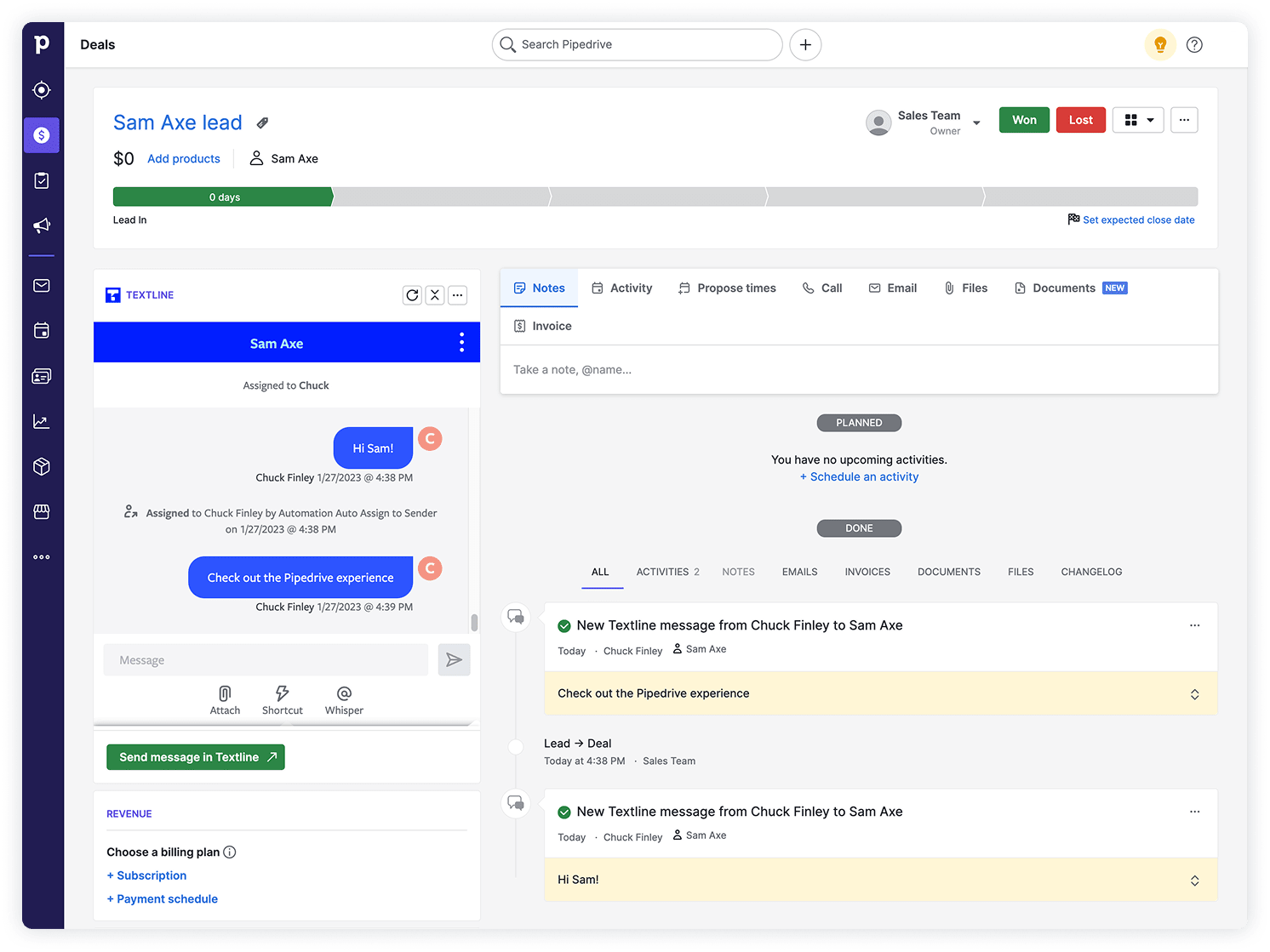Viewport: 1270px width, 952px height.
Task: Switch to the Files tab
Action: point(966,288)
